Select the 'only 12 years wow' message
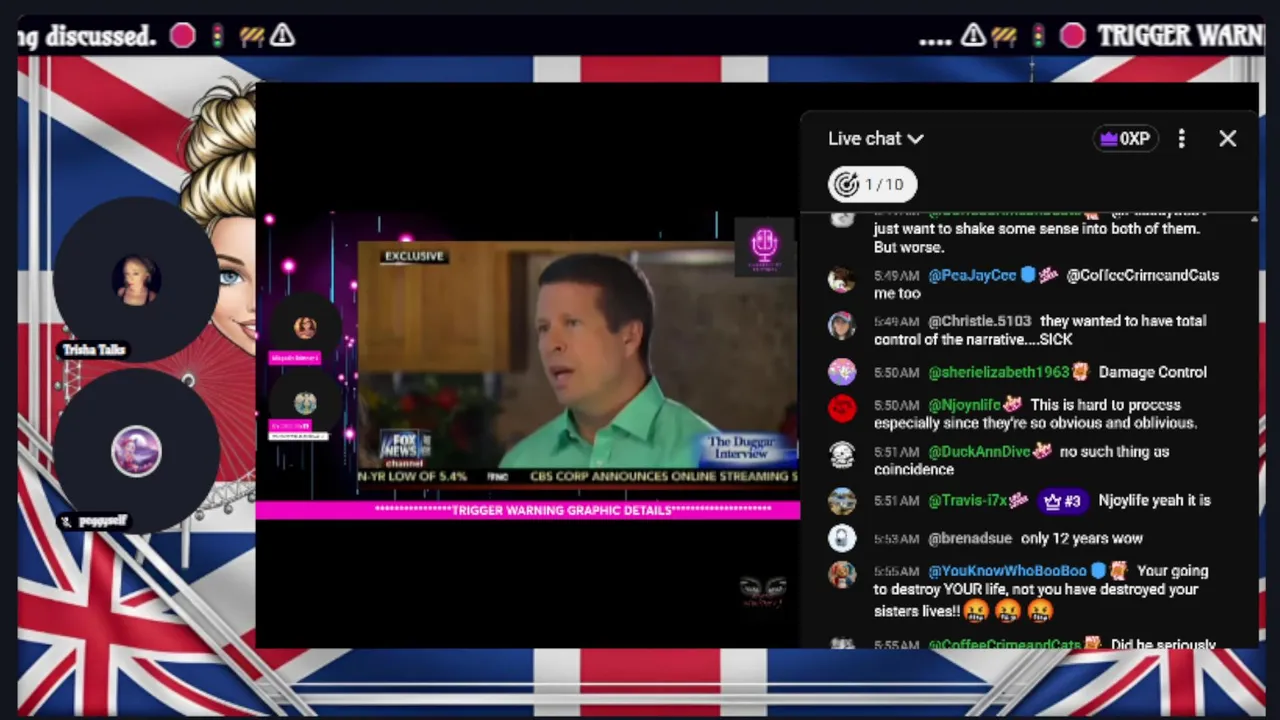Screen dimensions: 1280x720 tap(1081, 538)
